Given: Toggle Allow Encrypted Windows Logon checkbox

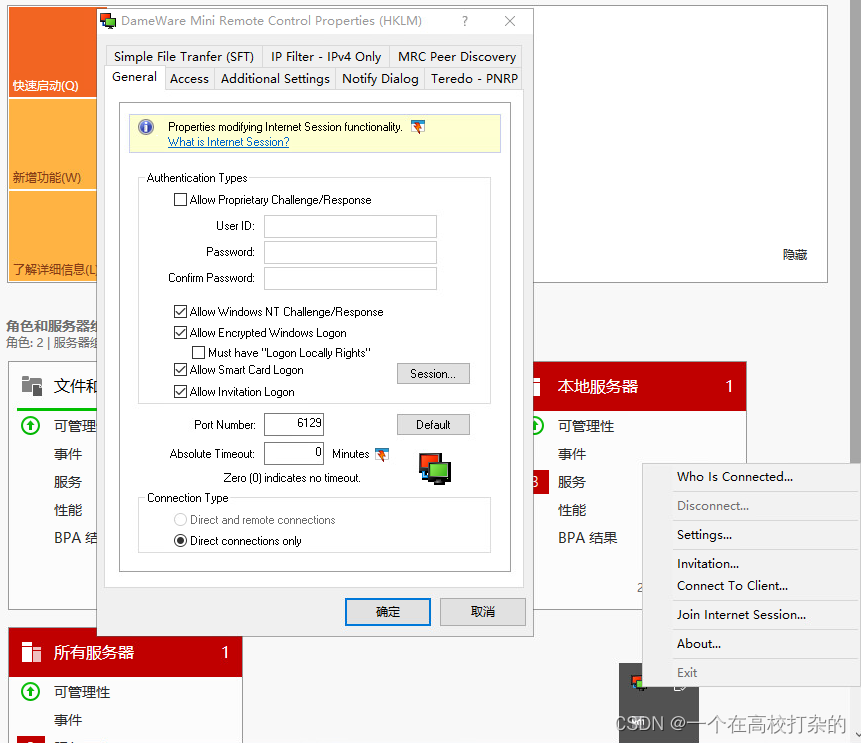Looking at the screenshot, I should point(180,332).
